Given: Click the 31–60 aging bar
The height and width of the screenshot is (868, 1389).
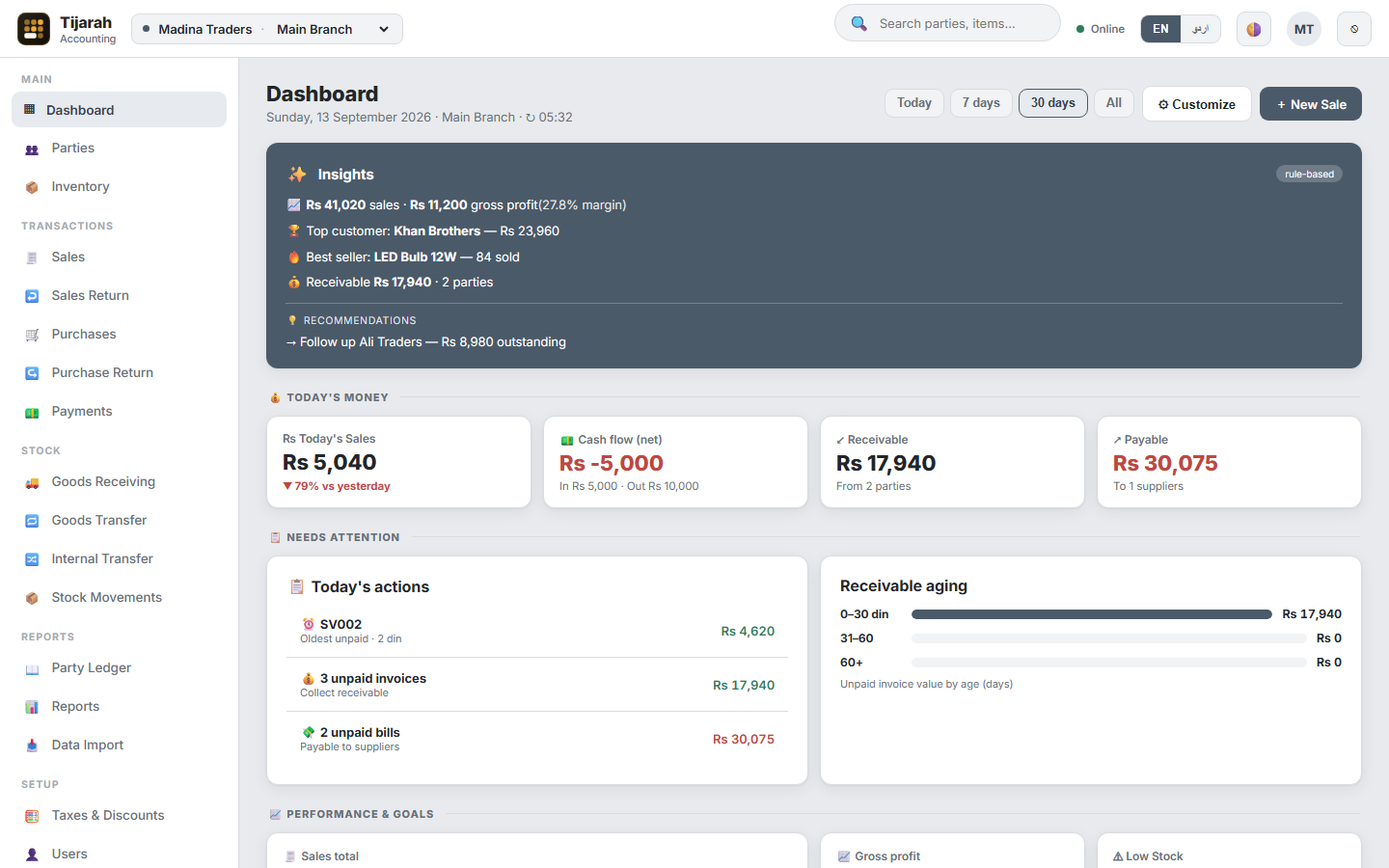Looking at the screenshot, I should [1109, 638].
